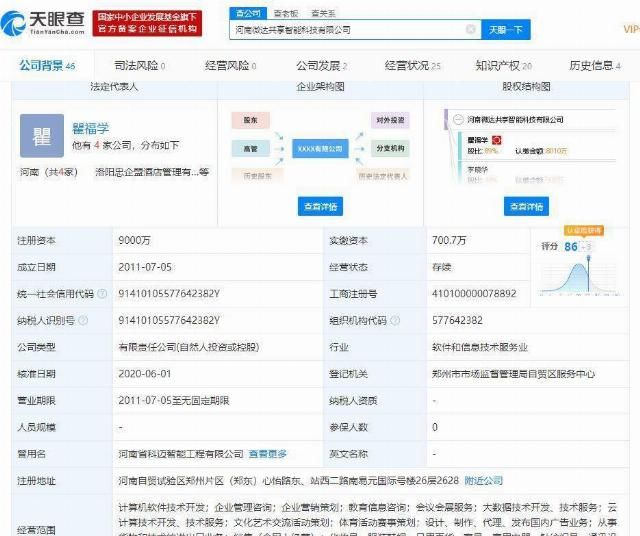Screen dimensions: 640x536
Task: Open legal representative 瞿福学 link
Action: click(91, 128)
